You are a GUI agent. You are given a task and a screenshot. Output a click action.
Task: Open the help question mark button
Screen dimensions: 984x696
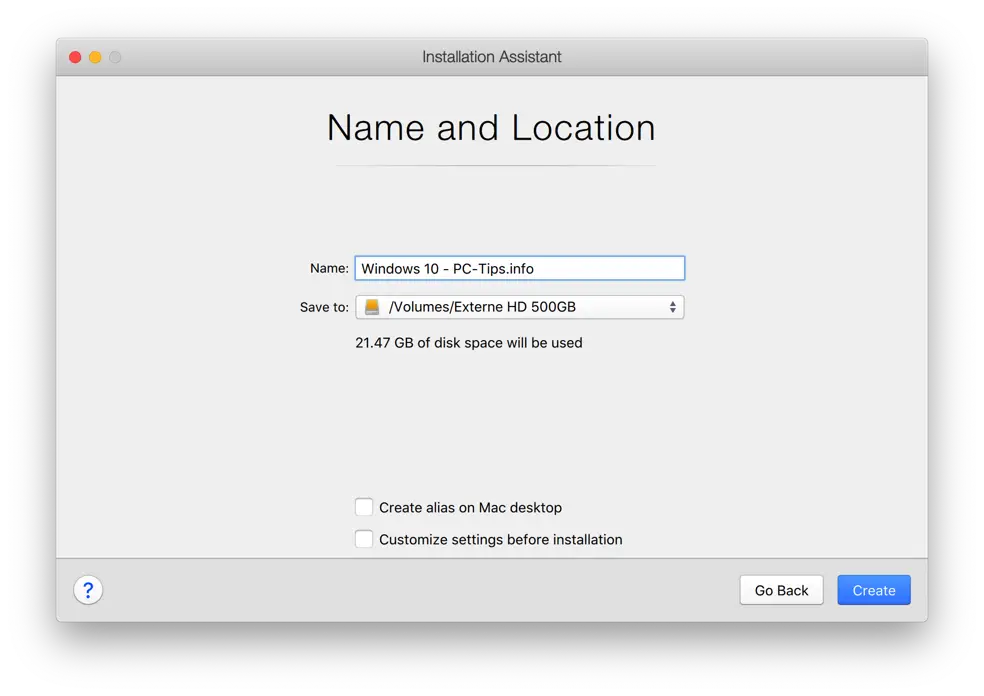click(x=88, y=590)
